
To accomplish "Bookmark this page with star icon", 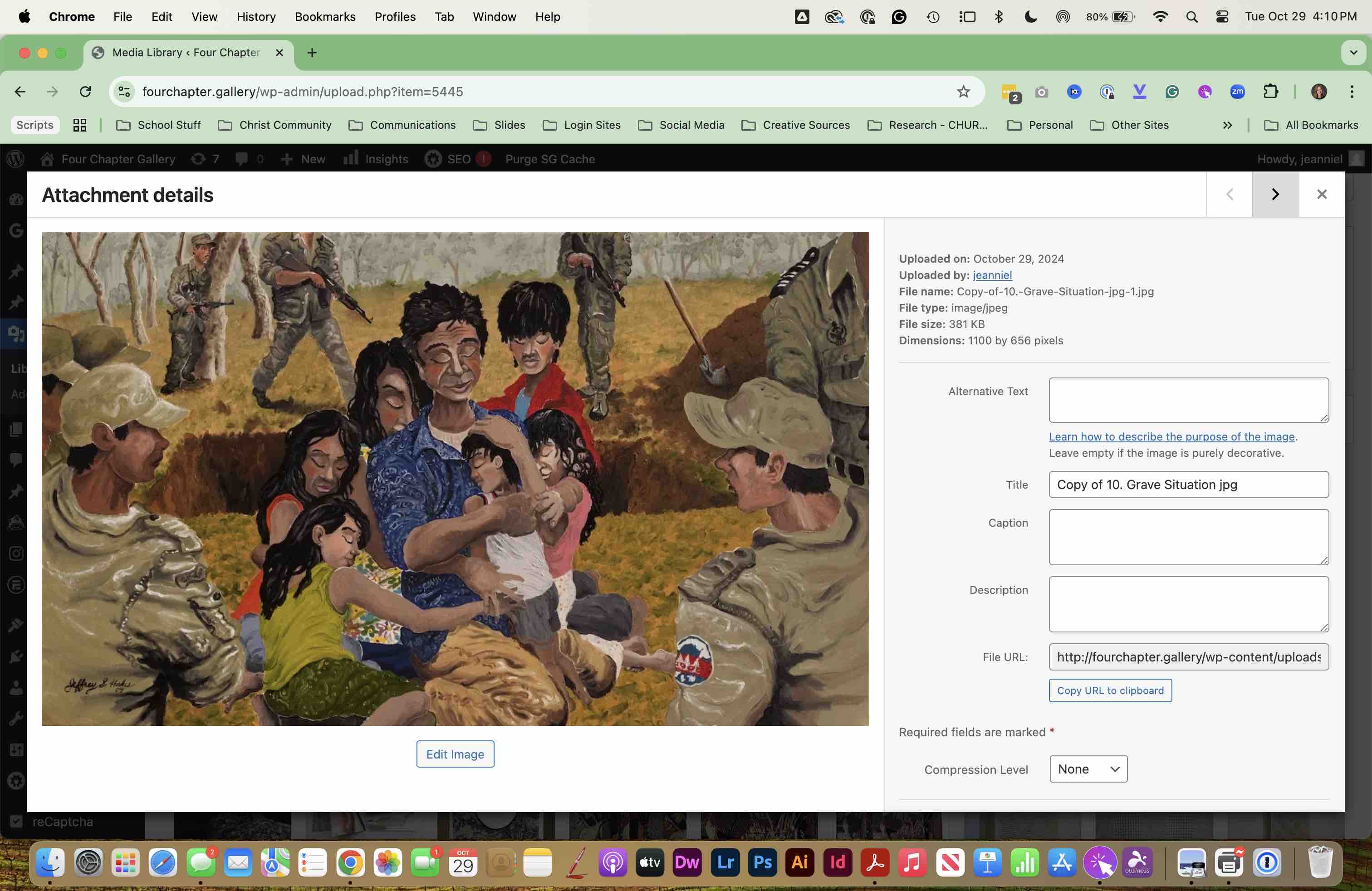I will [963, 92].
